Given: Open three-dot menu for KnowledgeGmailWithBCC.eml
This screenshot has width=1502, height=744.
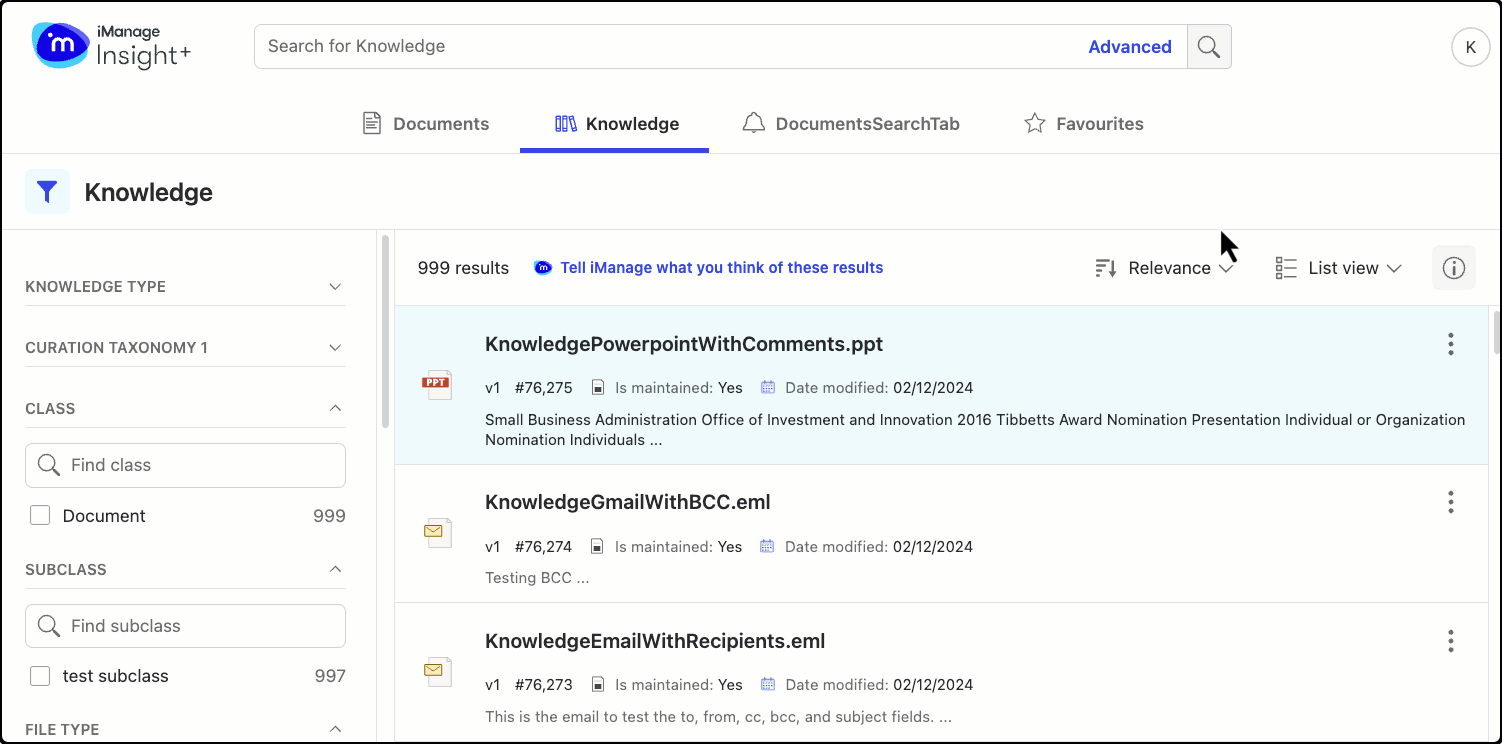Looking at the screenshot, I should point(1450,502).
